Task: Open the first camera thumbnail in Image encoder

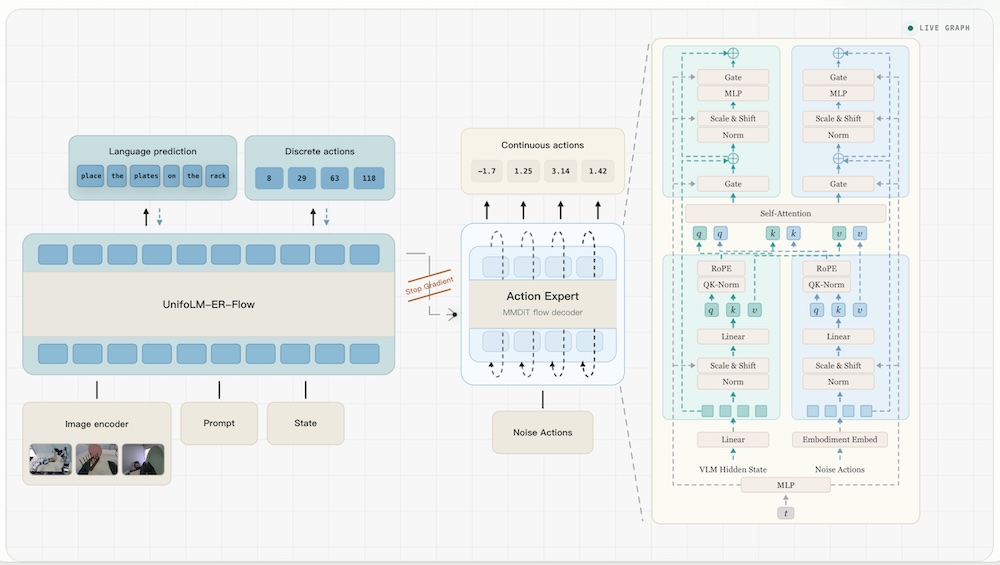Action: pyautogui.click(x=50, y=459)
